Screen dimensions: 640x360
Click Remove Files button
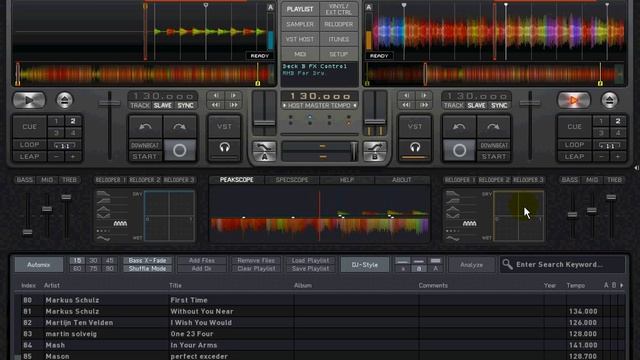(256, 260)
